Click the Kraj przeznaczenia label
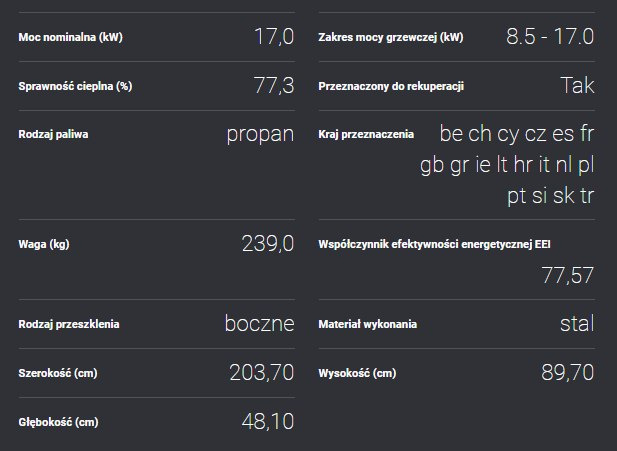The height and width of the screenshot is (451, 617). point(365,134)
